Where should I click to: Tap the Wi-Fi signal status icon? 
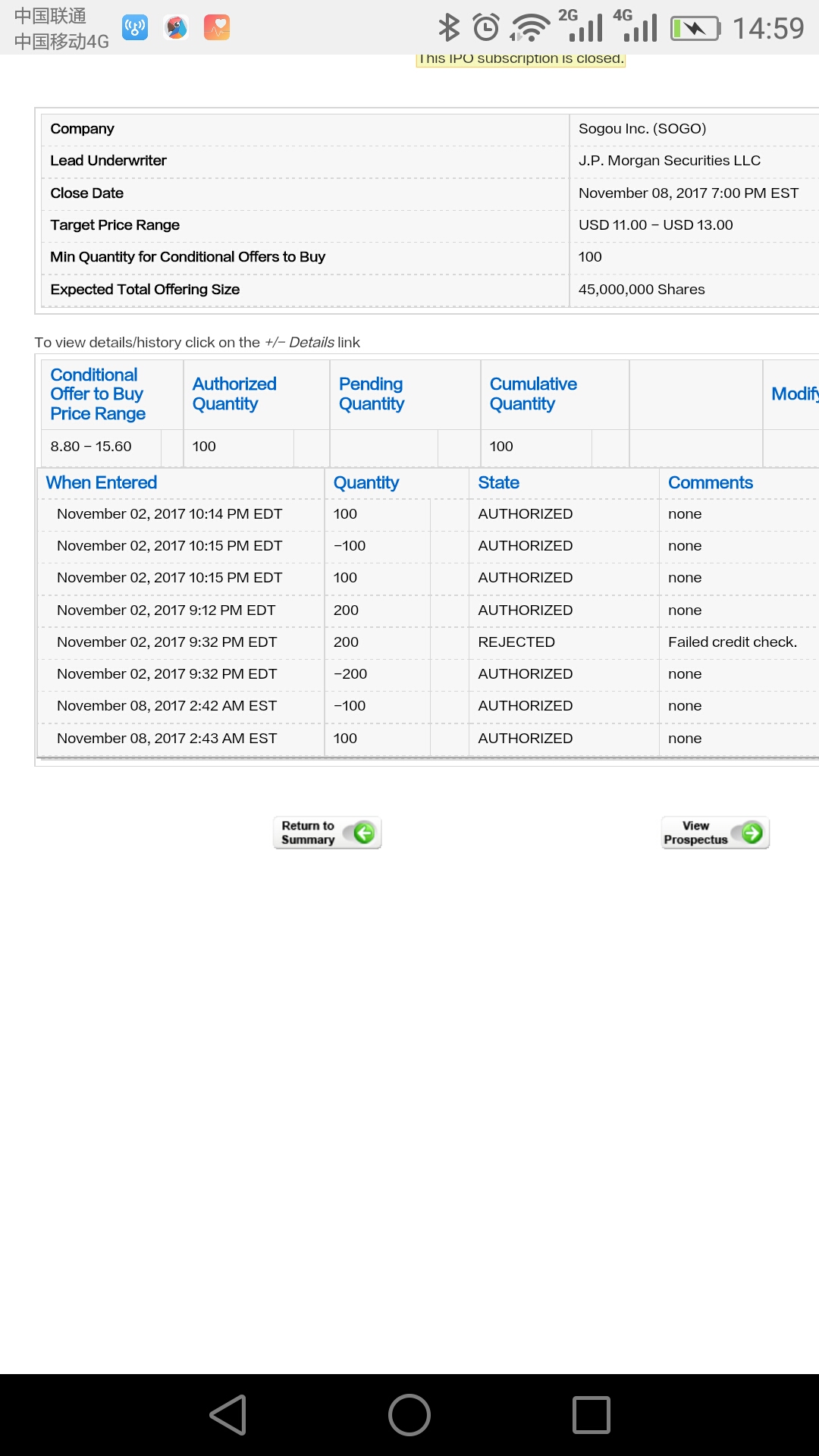click(530, 28)
